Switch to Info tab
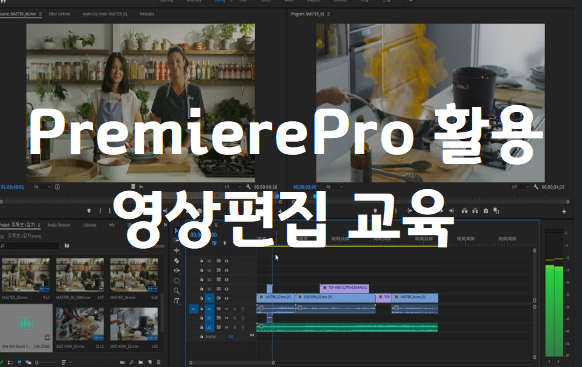Image resolution: width=582 pixels, height=367 pixels. point(111,225)
